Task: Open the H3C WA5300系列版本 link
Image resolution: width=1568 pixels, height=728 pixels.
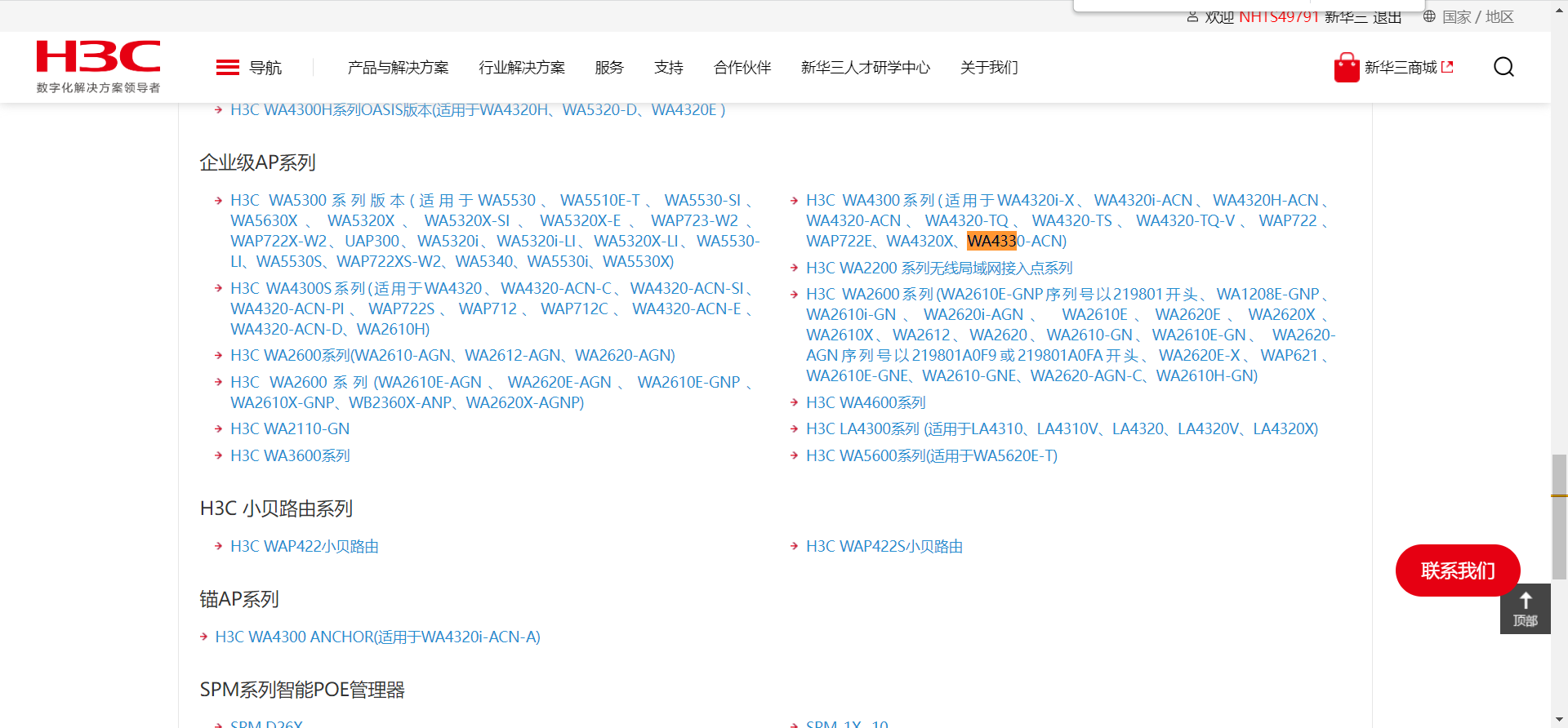Action: coord(495,231)
